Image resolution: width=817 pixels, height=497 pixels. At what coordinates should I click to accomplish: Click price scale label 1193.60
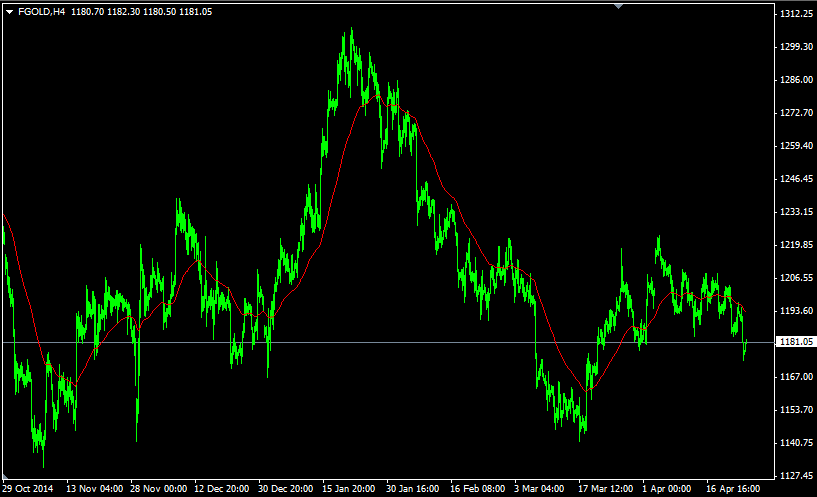(796, 310)
